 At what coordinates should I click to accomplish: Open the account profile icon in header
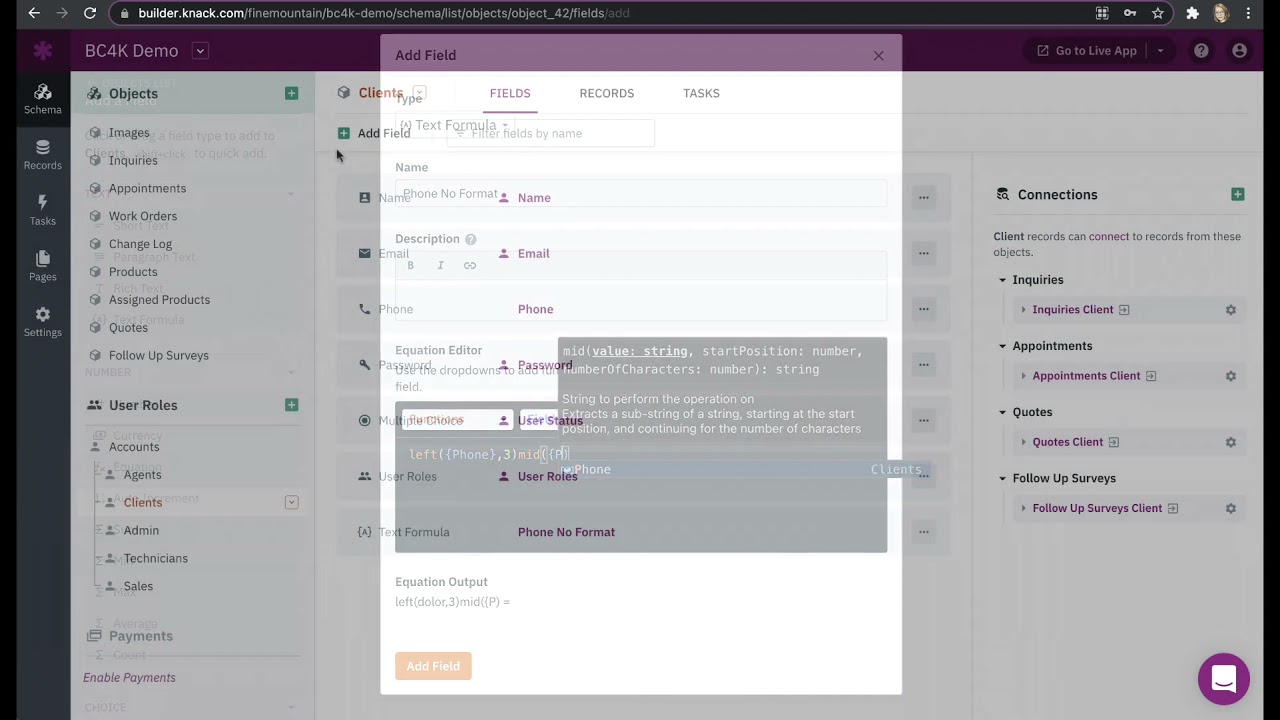click(x=1240, y=51)
